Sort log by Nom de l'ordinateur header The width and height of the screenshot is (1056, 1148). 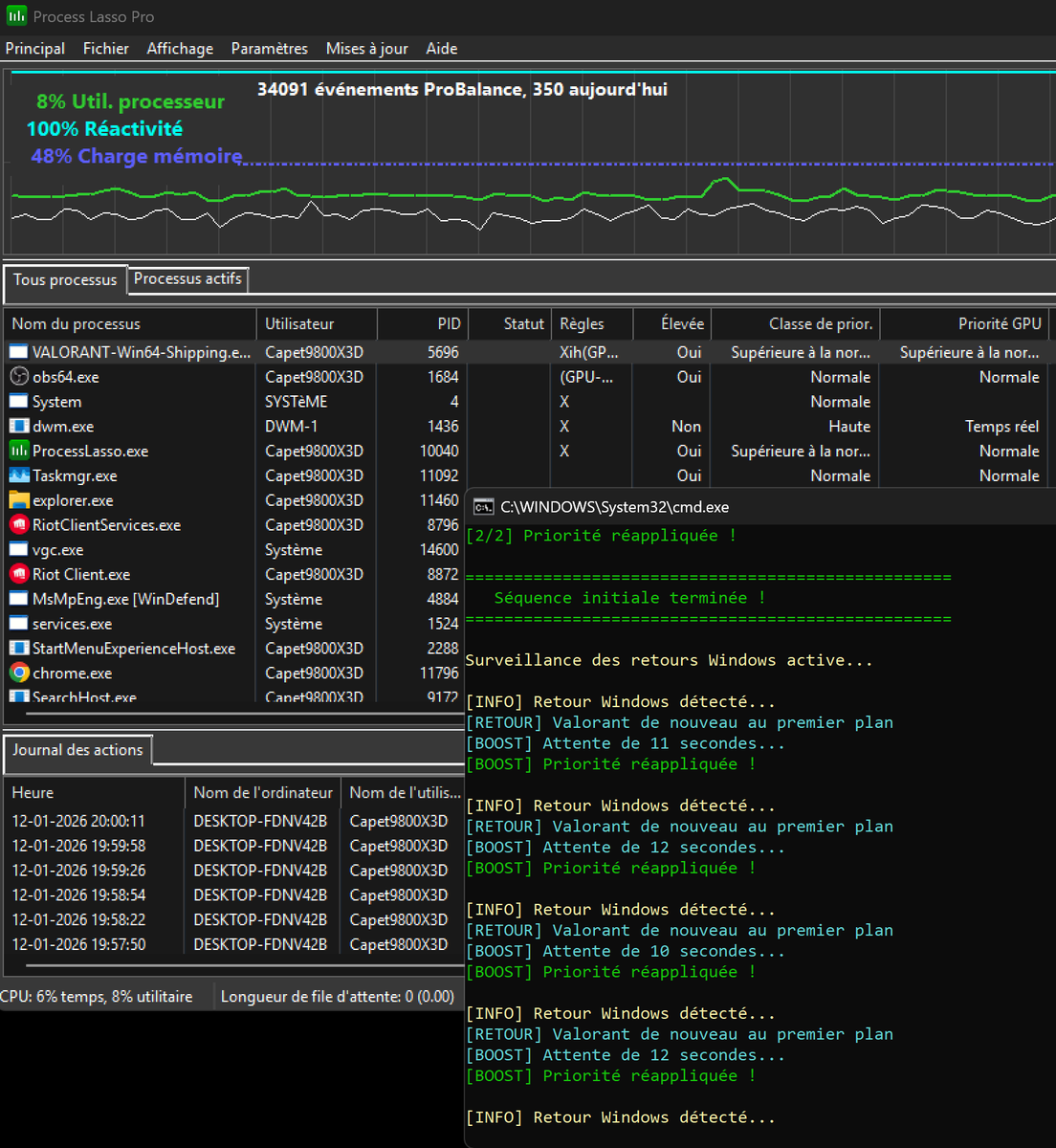(x=262, y=792)
